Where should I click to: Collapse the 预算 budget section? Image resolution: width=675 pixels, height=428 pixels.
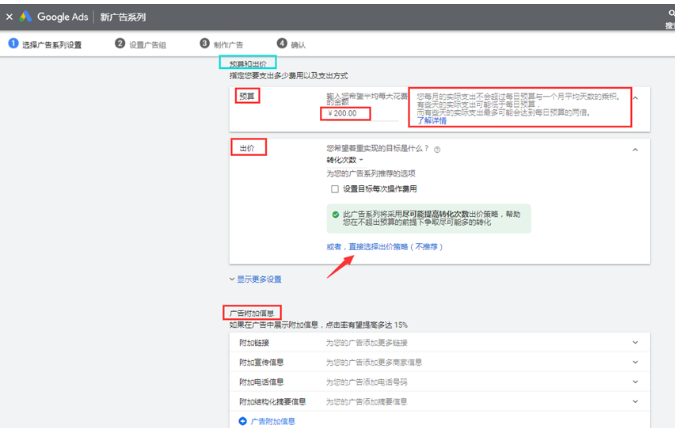click(634, 97)
